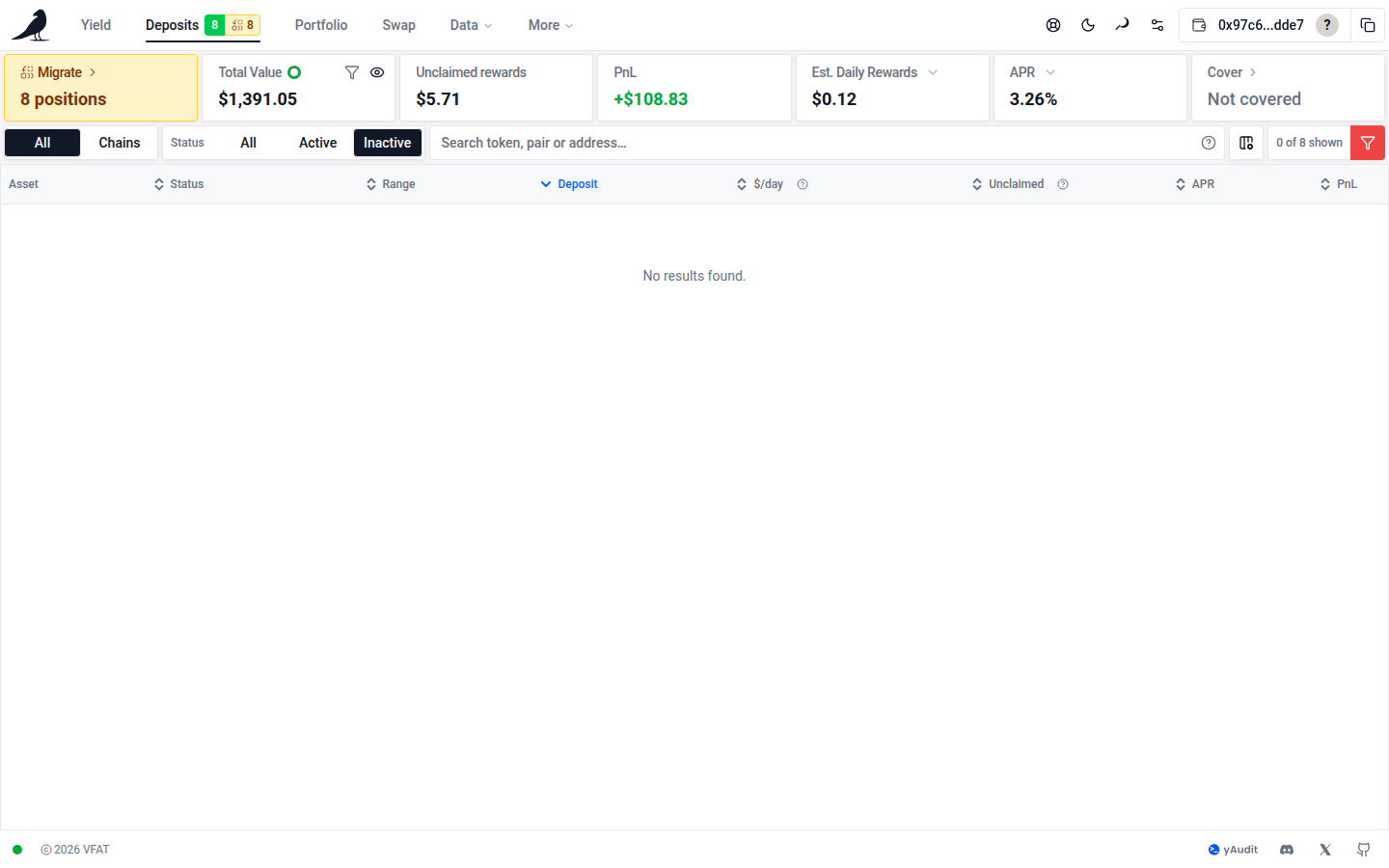Click the © 2026 VFAT footer text
The width and height of the screenshot is (1389, 868).
(75, 850)
